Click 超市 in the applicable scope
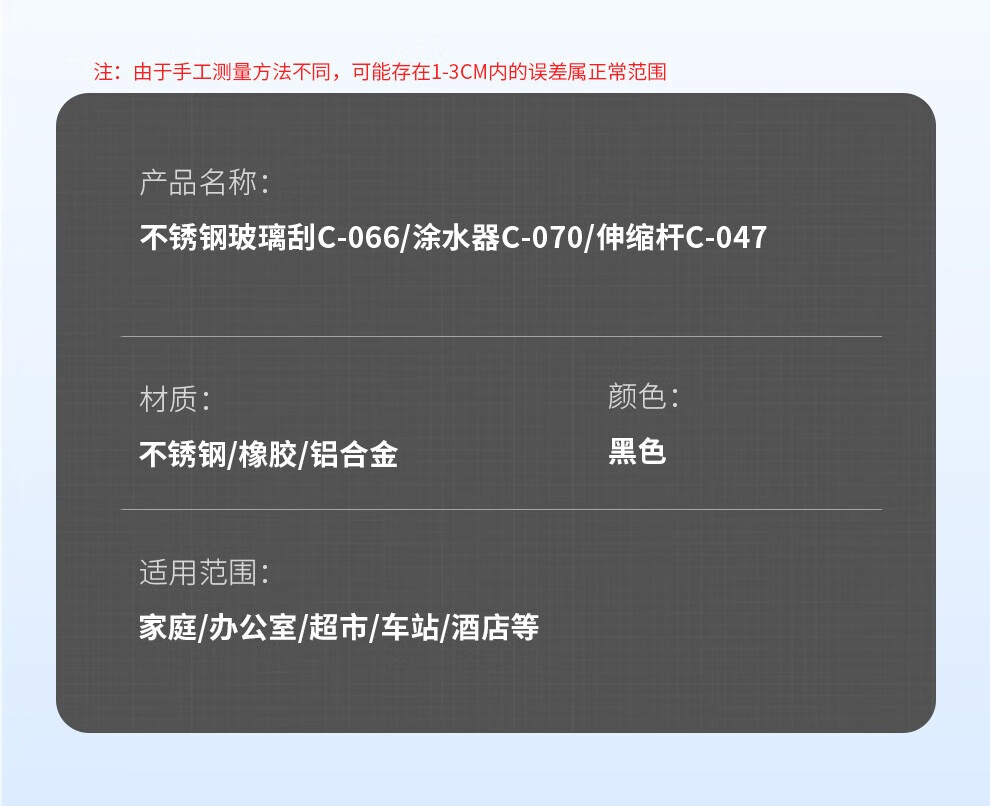Screen dimensions: 990x806 [x=337, y=628]
